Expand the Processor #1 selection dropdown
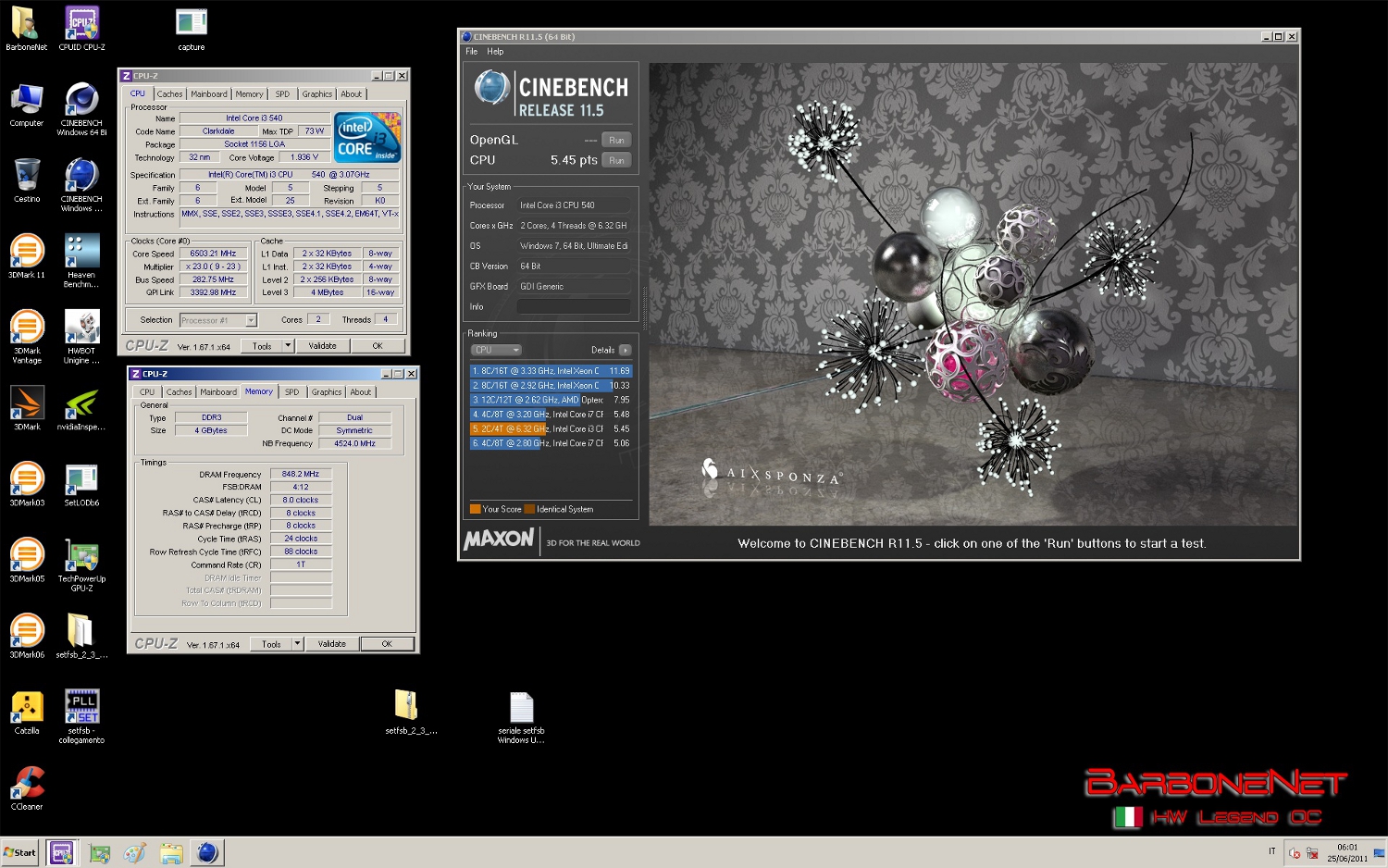 (x=251, y=320)
